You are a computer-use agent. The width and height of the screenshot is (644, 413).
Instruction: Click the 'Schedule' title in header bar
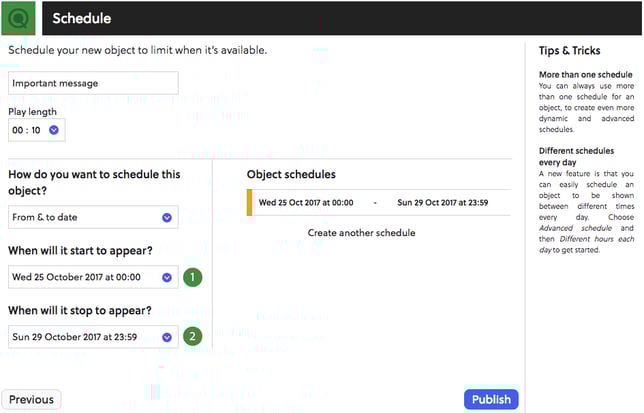point(81,19)
